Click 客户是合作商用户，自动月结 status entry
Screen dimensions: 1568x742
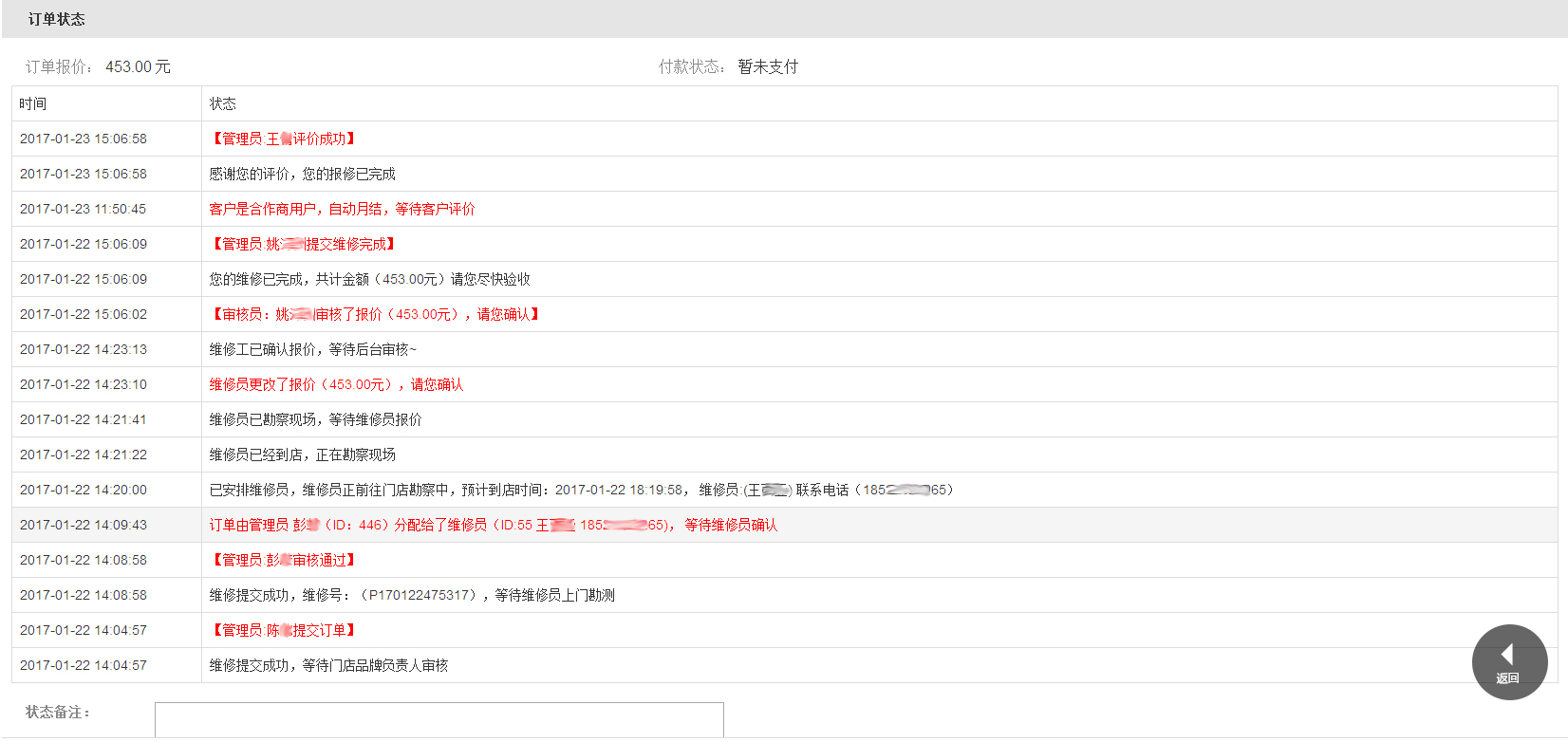[x=343, y=209]
